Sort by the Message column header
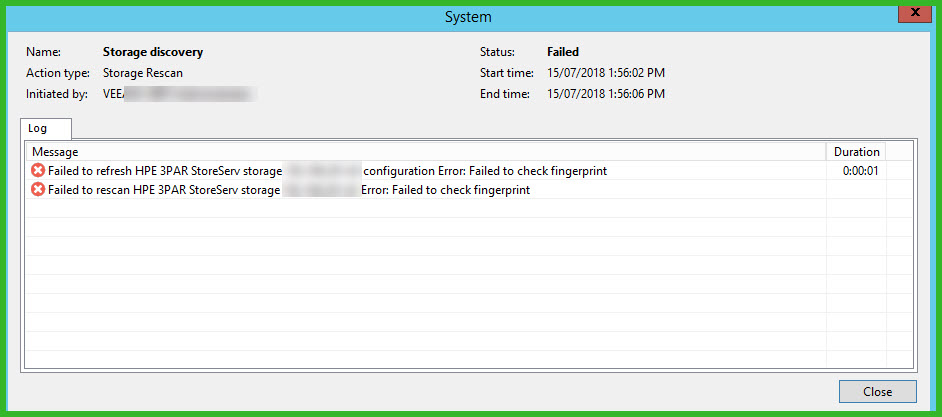Image resolution: width=942 pixels, height=417 pixels. tap(56, 152)
